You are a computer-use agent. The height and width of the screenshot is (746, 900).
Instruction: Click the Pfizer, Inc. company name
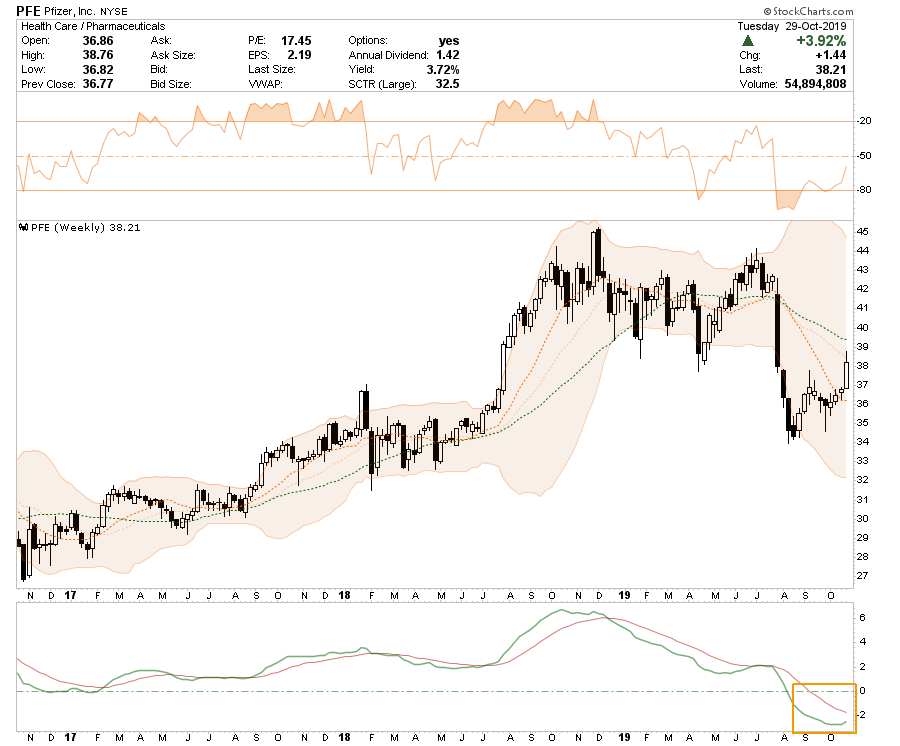pos(70,11)
